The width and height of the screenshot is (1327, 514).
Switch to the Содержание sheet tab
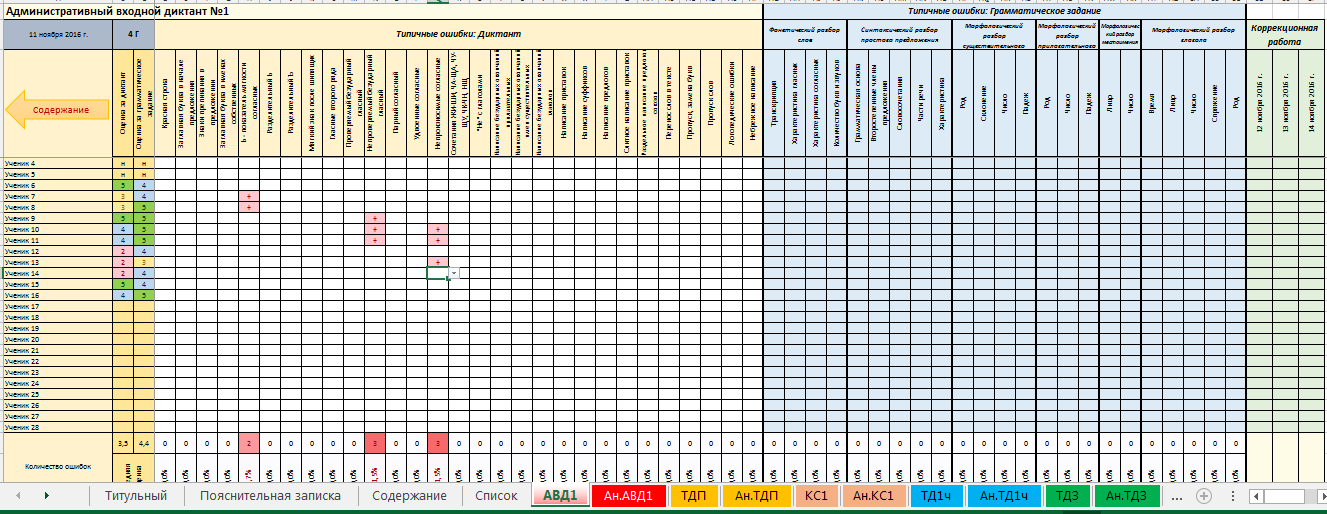coord(409,495)
